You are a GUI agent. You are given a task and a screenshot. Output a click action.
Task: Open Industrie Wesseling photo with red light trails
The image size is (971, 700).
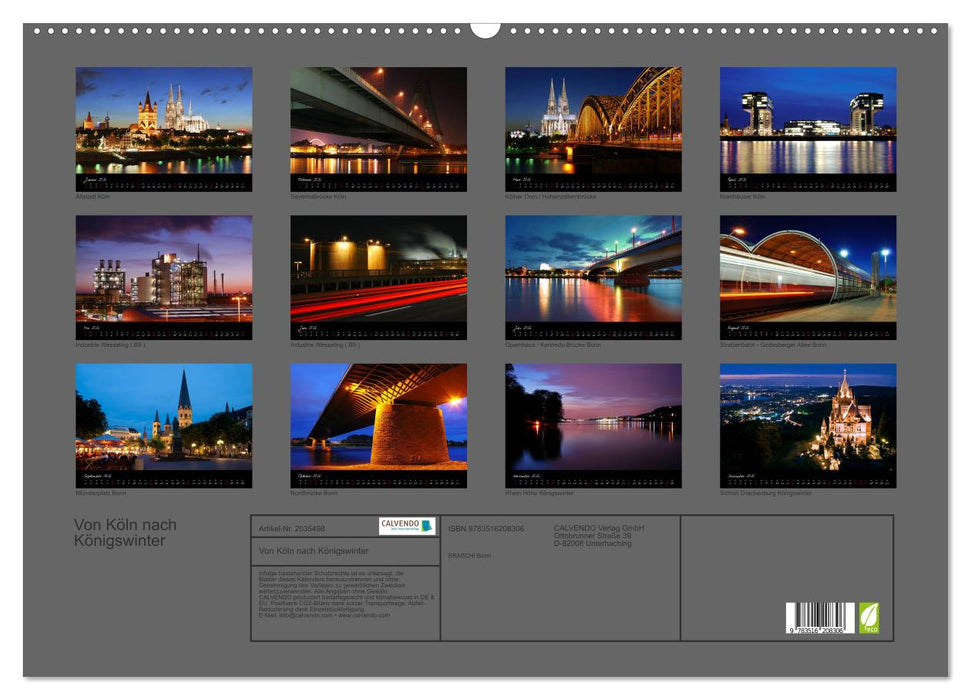[x=378, y=270]
